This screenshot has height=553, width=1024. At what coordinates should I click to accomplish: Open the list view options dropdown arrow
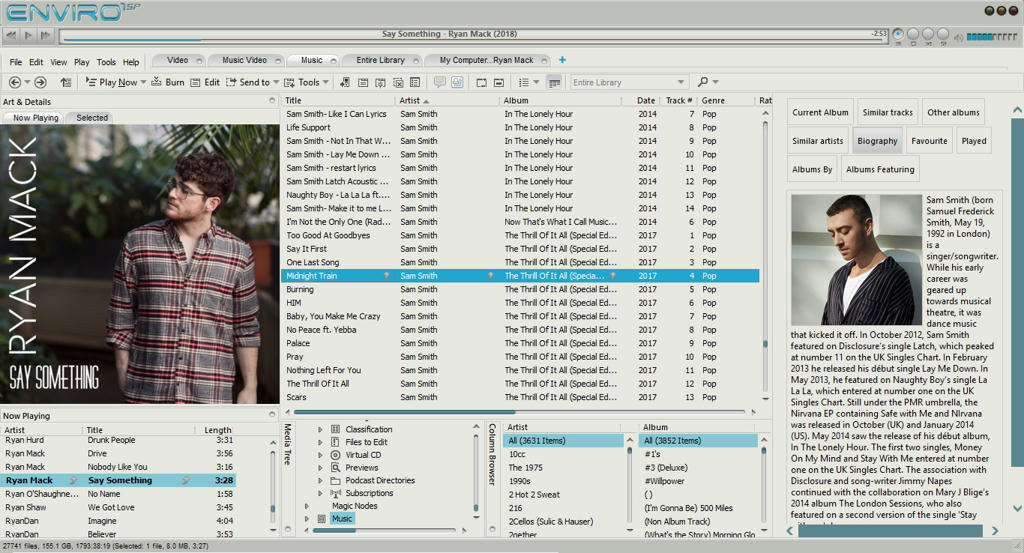point(536,82)
